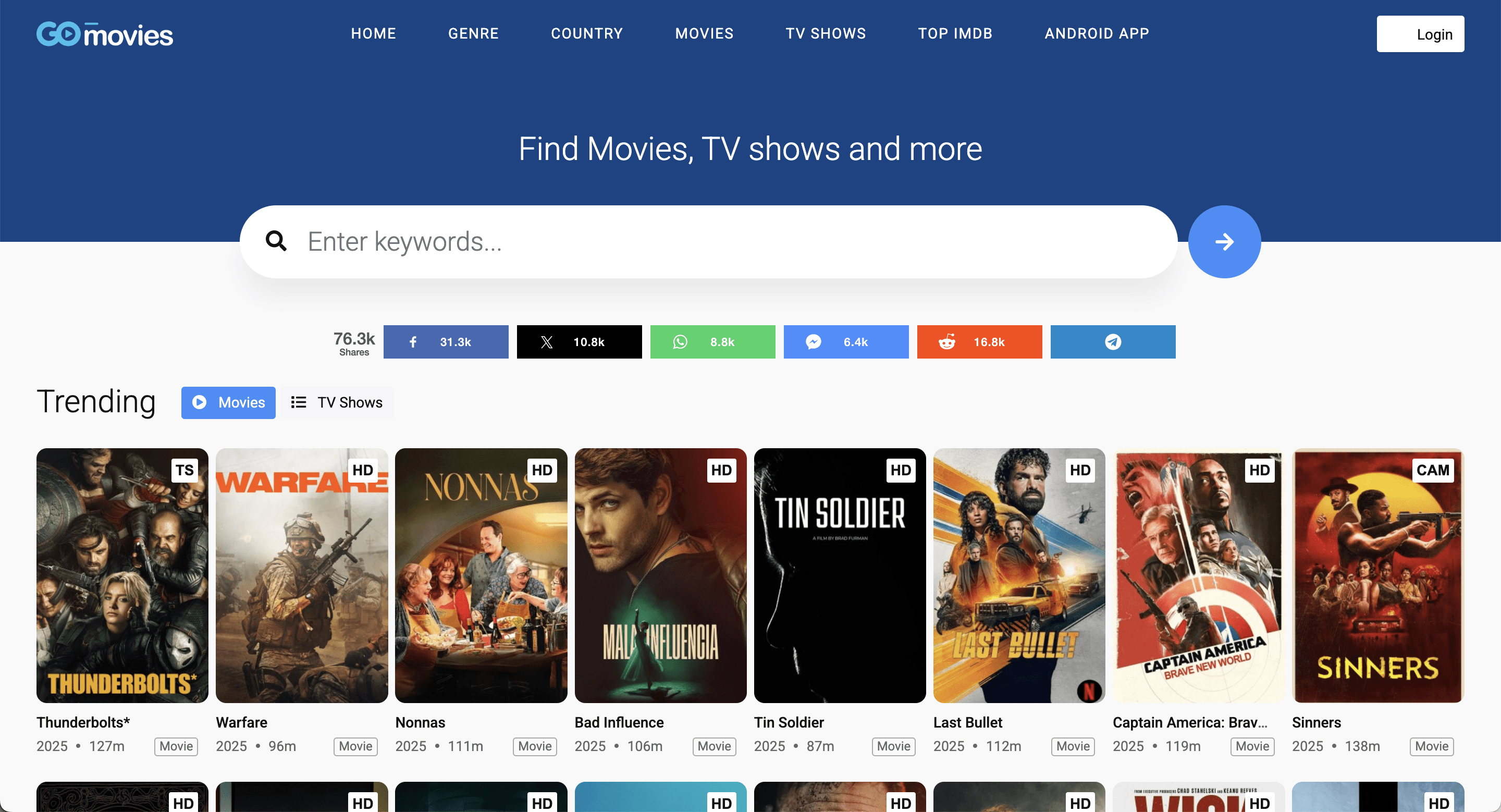Click the Login button

click(1420, 34)
